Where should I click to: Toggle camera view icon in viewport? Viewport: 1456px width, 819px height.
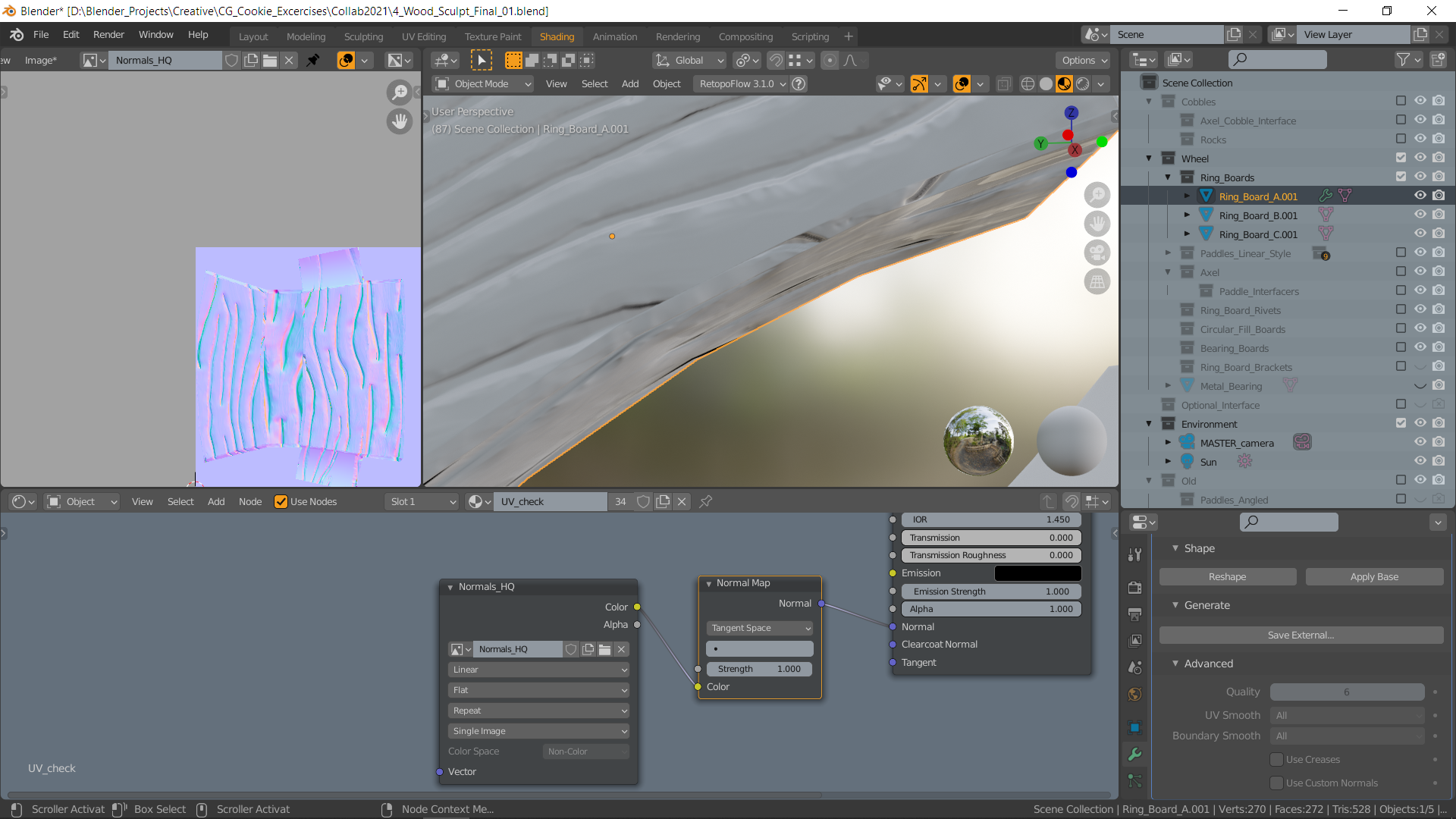click(1097, 253)
